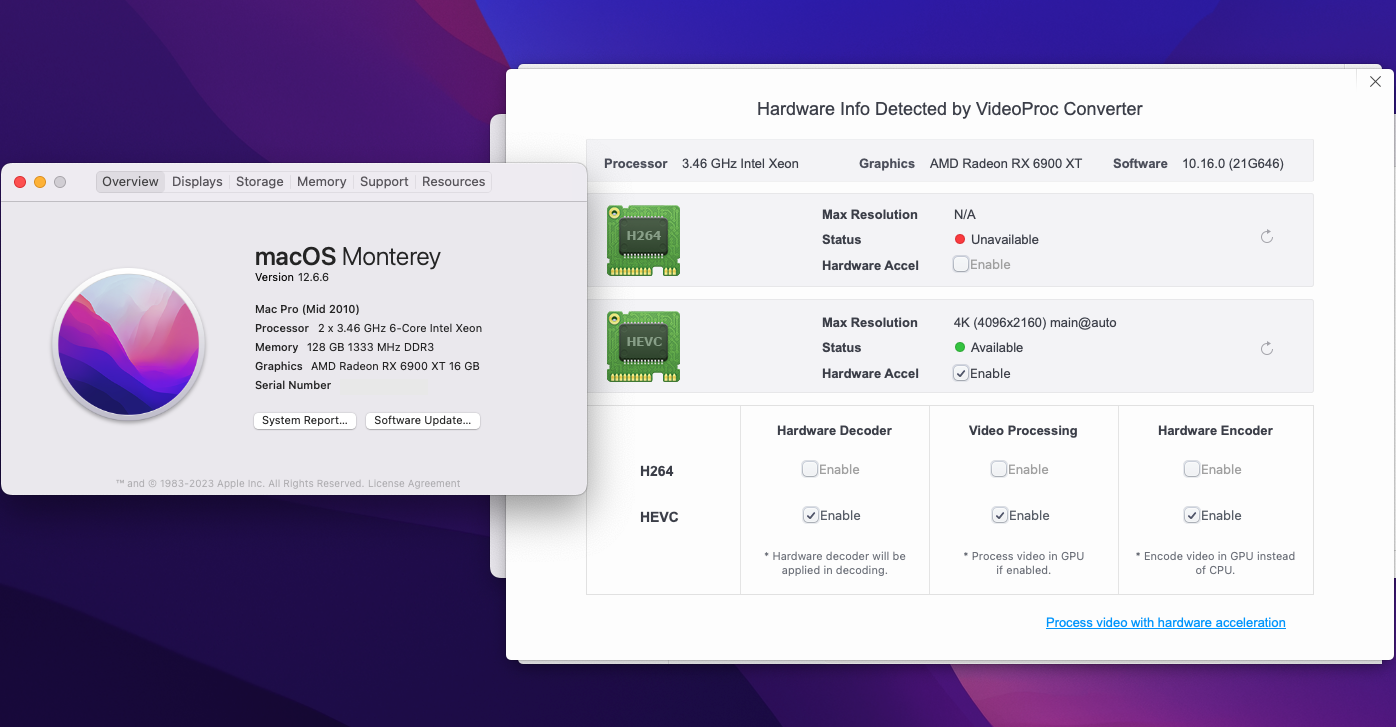This screenshot has height=727, width=1396.
Task: Open the Resources tab
Action: (454, 182)
